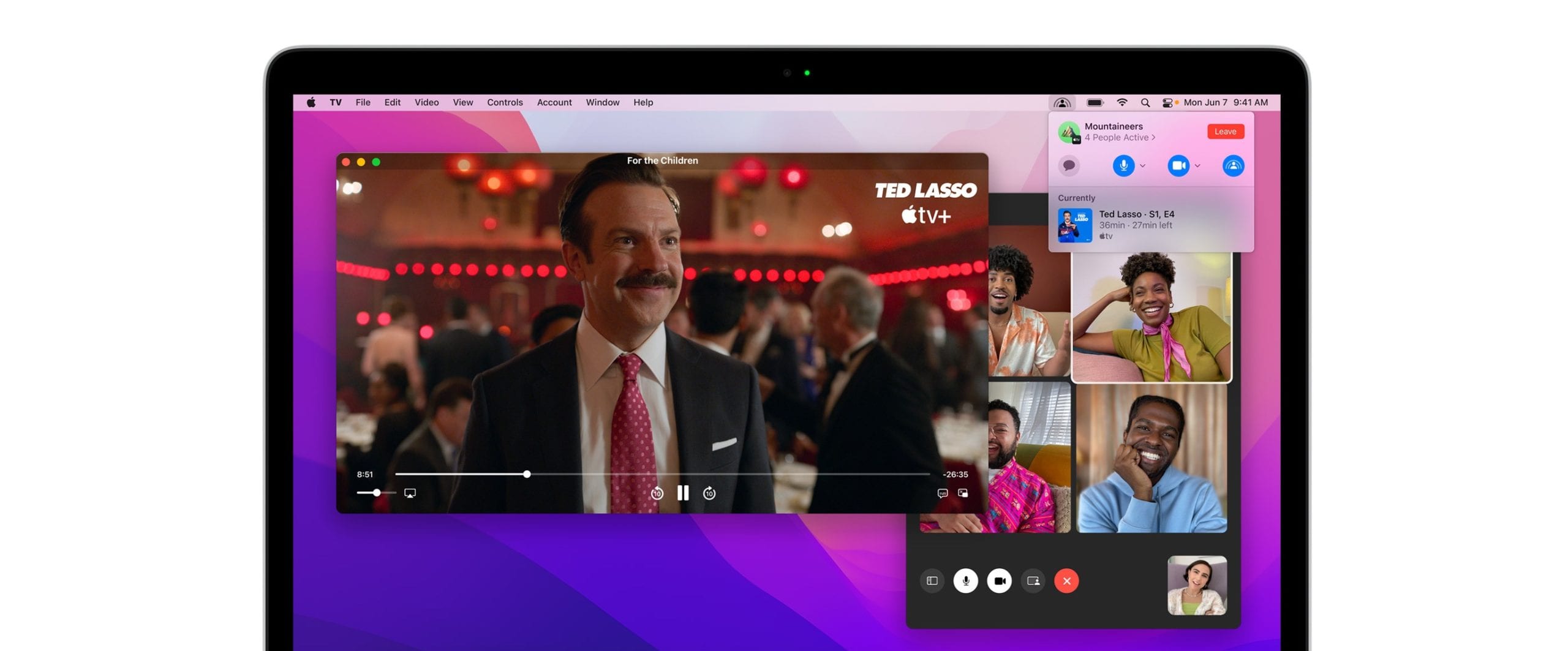Expand the 4 People Active details
1568x651 pixels.
(1120, 138)
